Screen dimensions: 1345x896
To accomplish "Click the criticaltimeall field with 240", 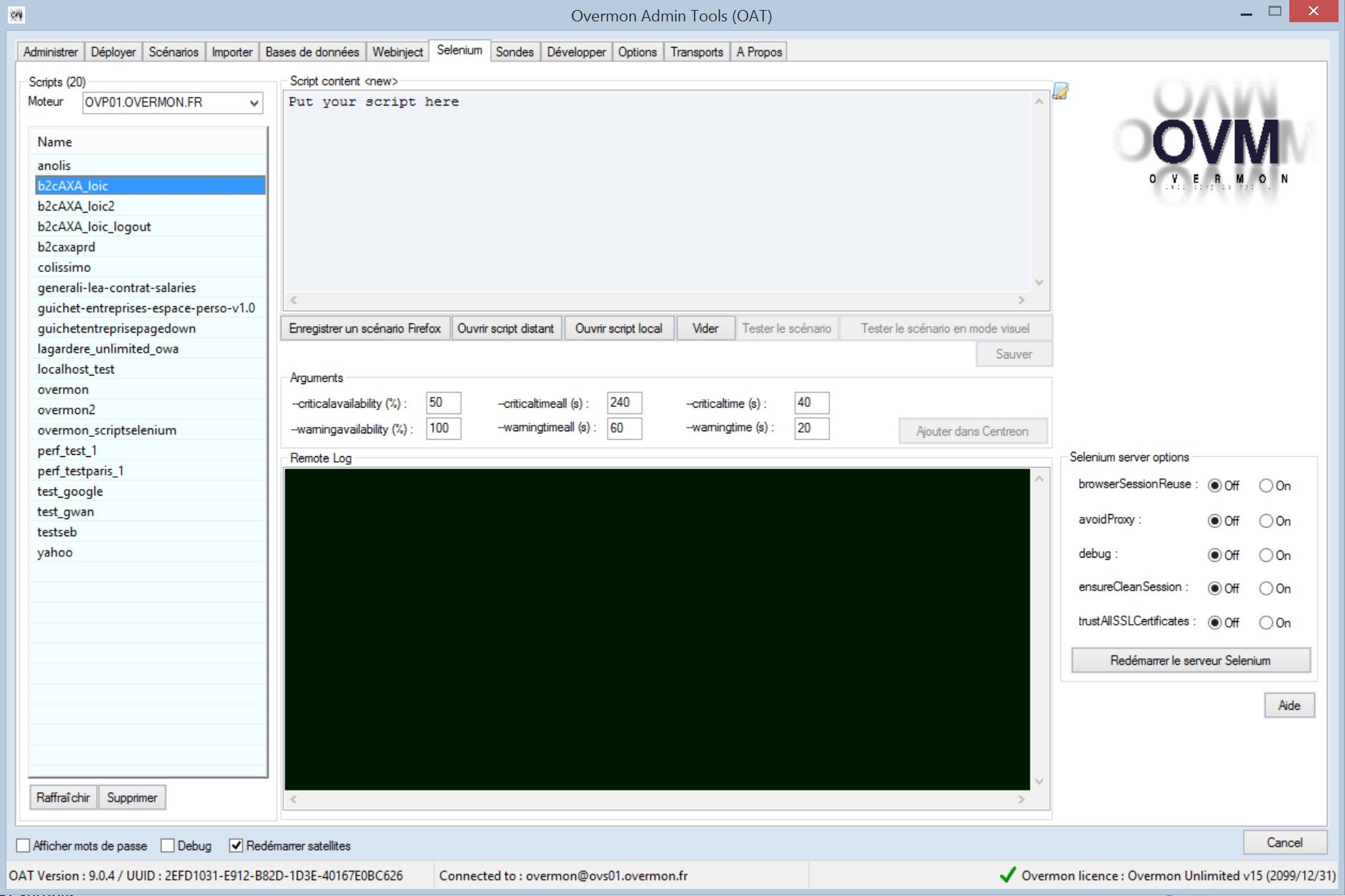I will [624, 403].
